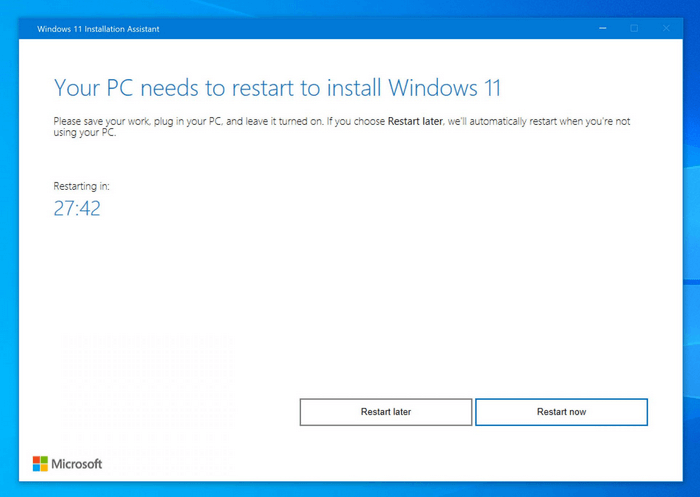Click the 27:42 countdown timer

pyautogui.click(x=77, y=209)
